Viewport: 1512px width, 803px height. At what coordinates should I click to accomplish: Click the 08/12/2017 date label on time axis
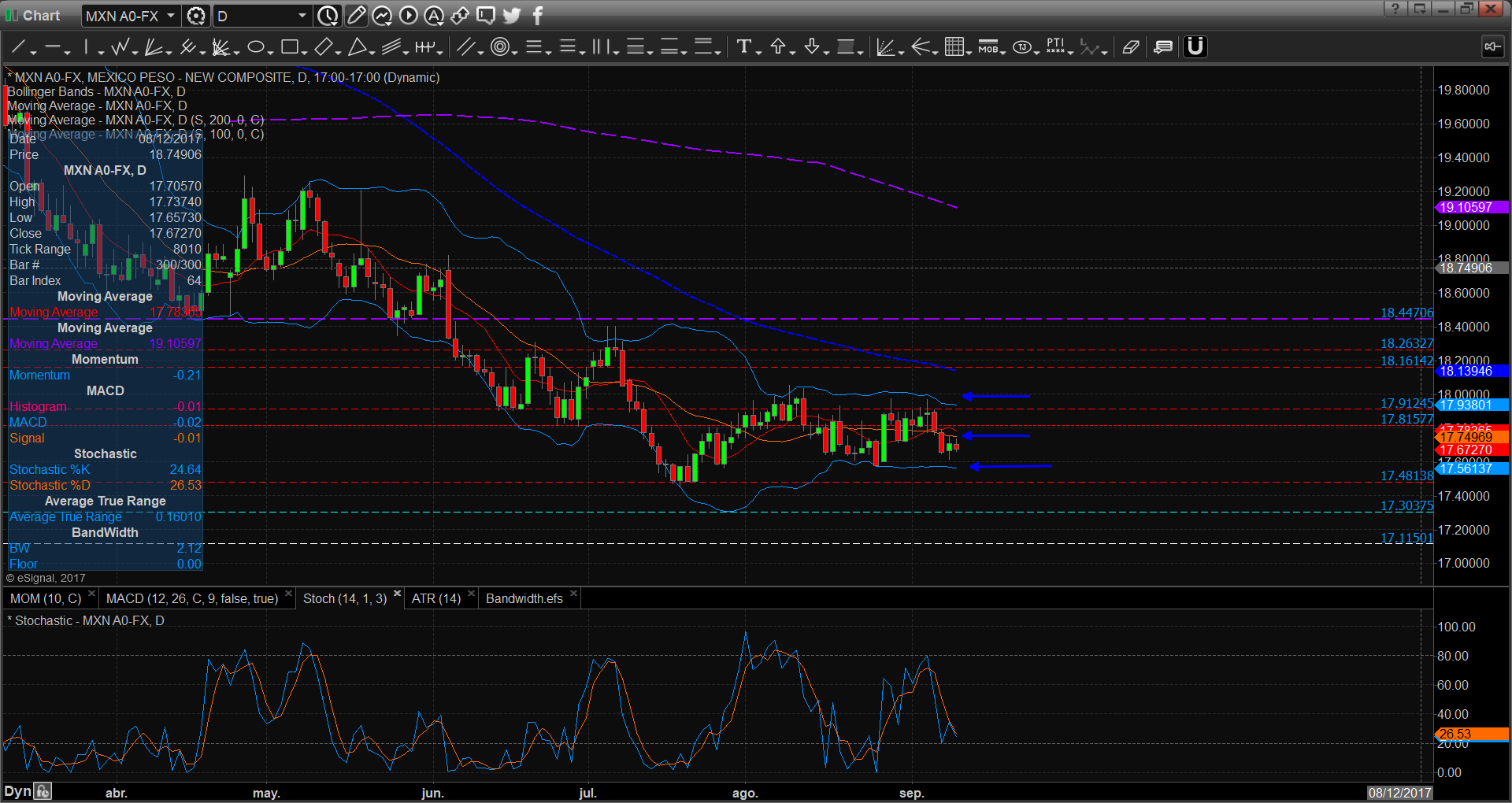tap(1399, 793)
